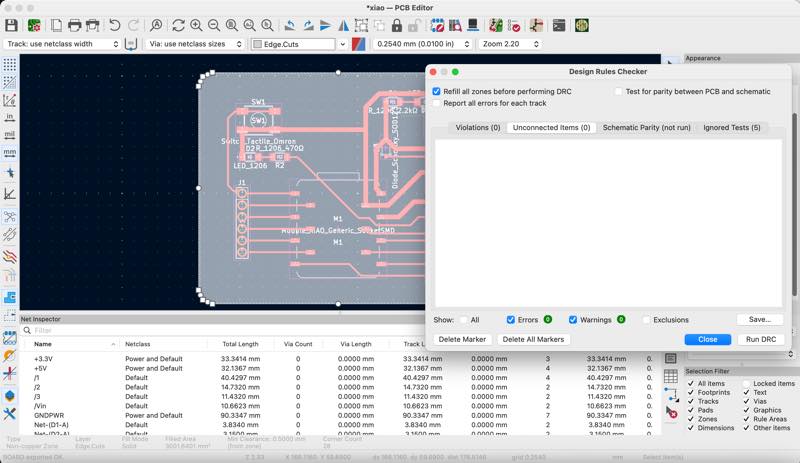Image resolution: width=800 pixels, height=463 pixels.
Task: Open Design Rules Checker from toolbar
Action: coord(514,25)
